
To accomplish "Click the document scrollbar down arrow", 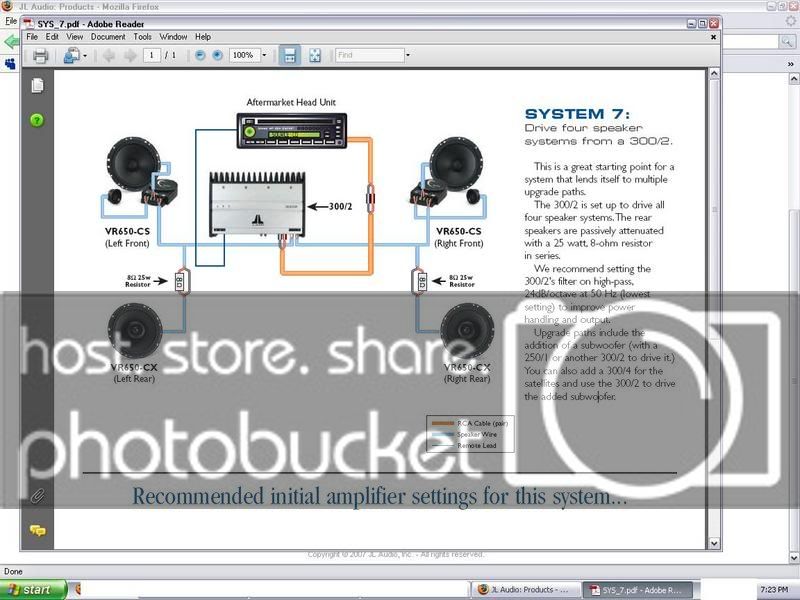I will 714,543.
